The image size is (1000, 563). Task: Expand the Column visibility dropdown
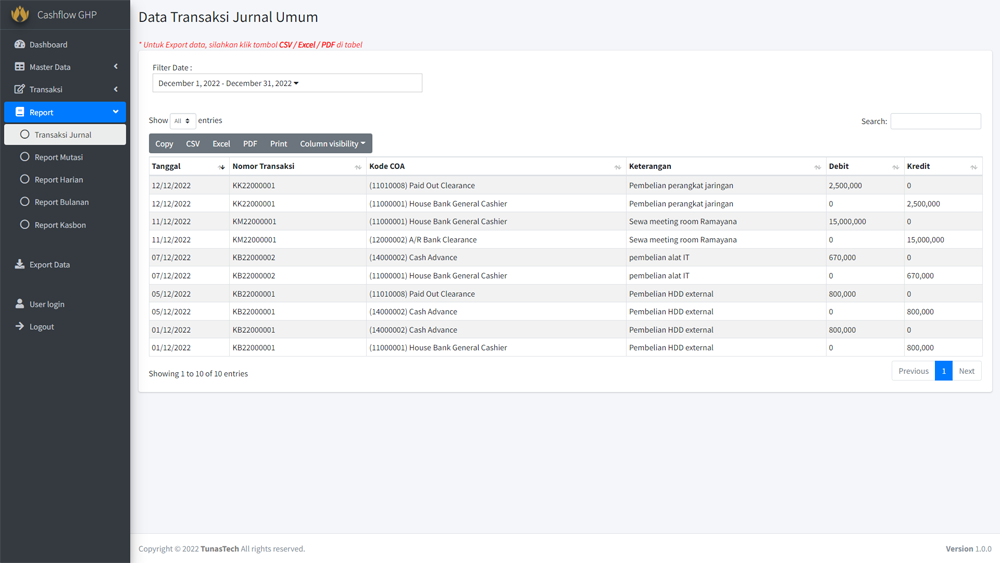pyautogui.click(x=332, y=144)
